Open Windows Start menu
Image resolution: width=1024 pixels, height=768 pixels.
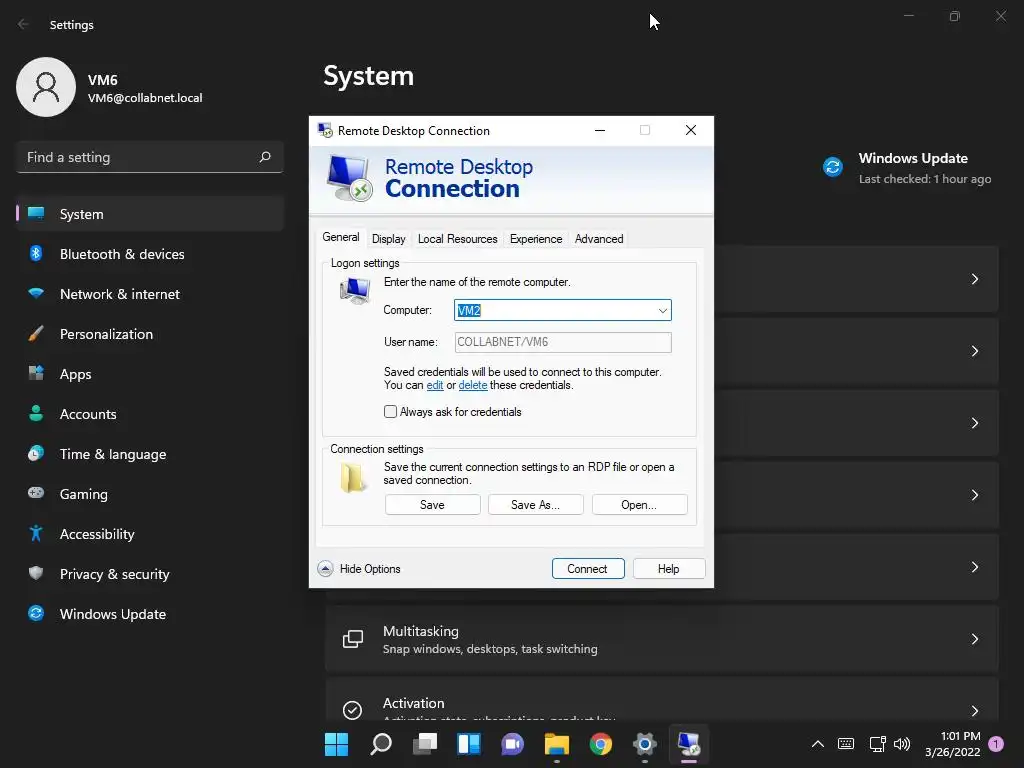(336, 744)
